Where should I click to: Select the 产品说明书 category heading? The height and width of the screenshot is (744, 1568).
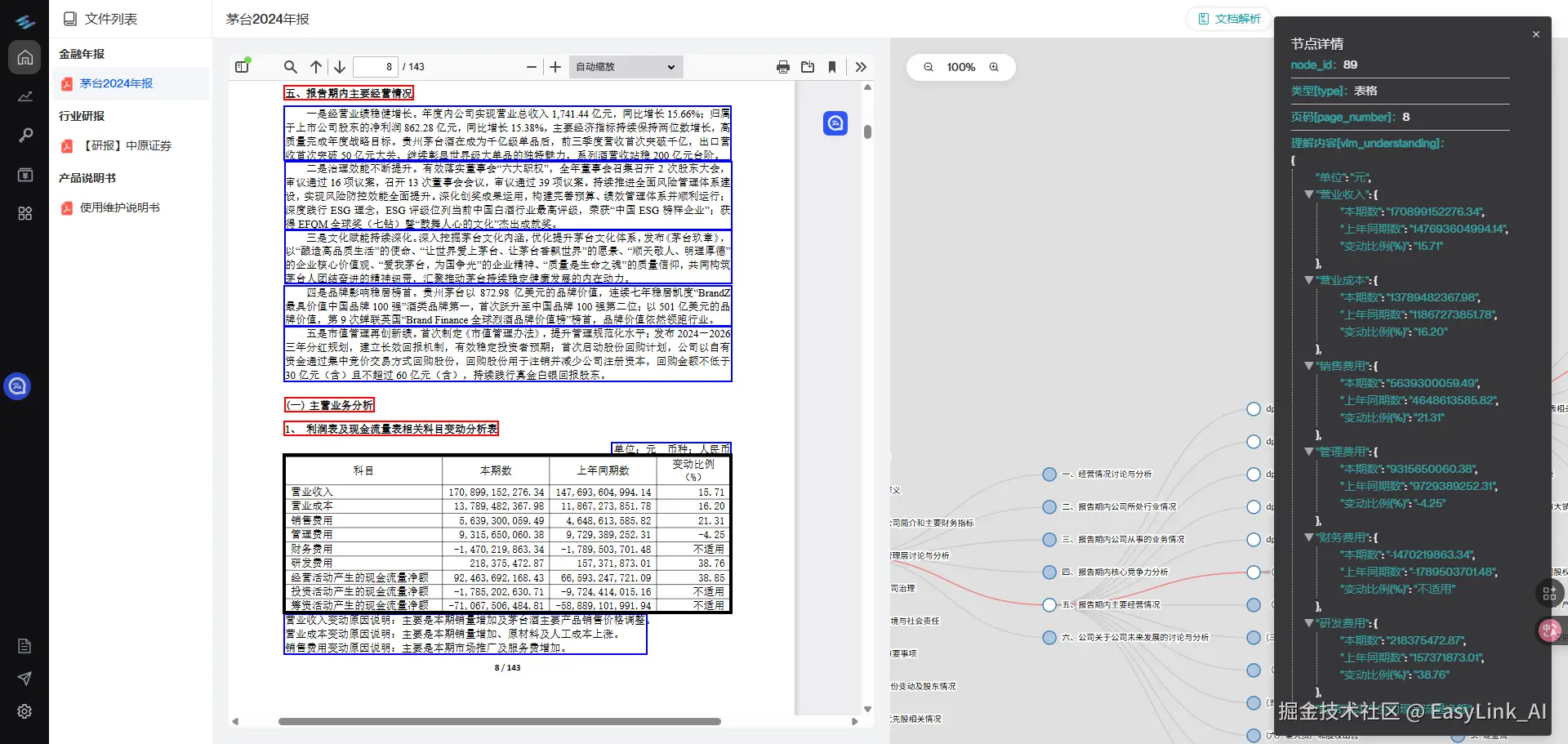87,178
